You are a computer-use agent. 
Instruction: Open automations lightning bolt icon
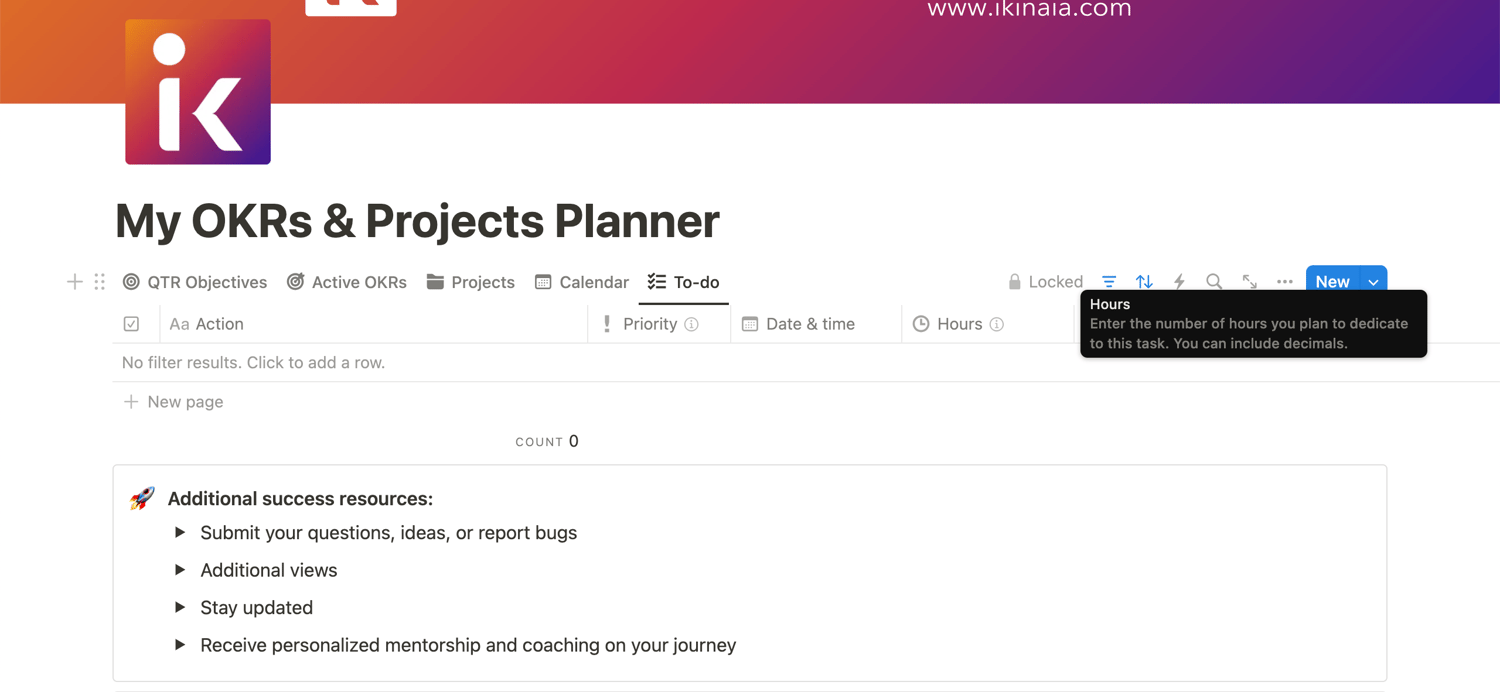pyautogui.click(x=1179, y=282)
